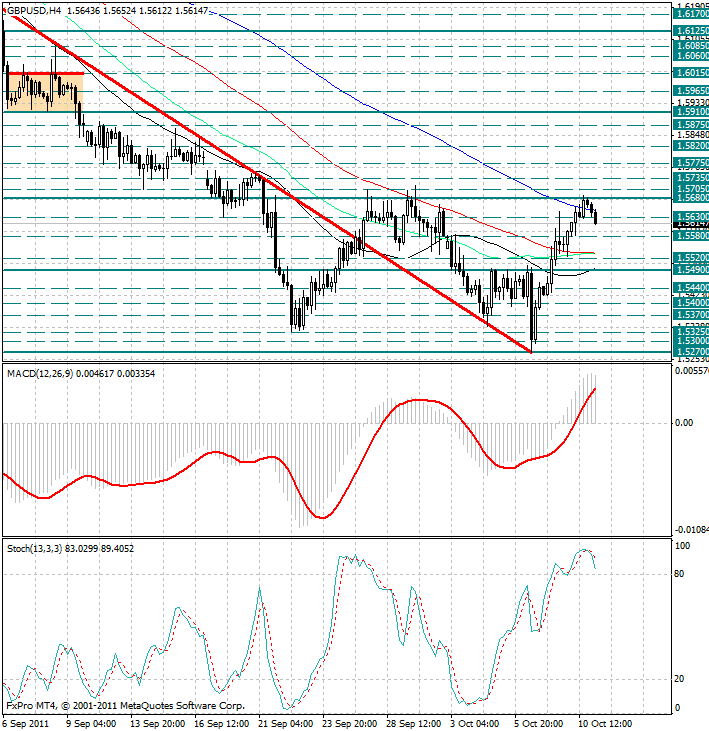Click the 13 Sep 20:00 time label
This screenshot has height=731, width=709.
point(158,724)
